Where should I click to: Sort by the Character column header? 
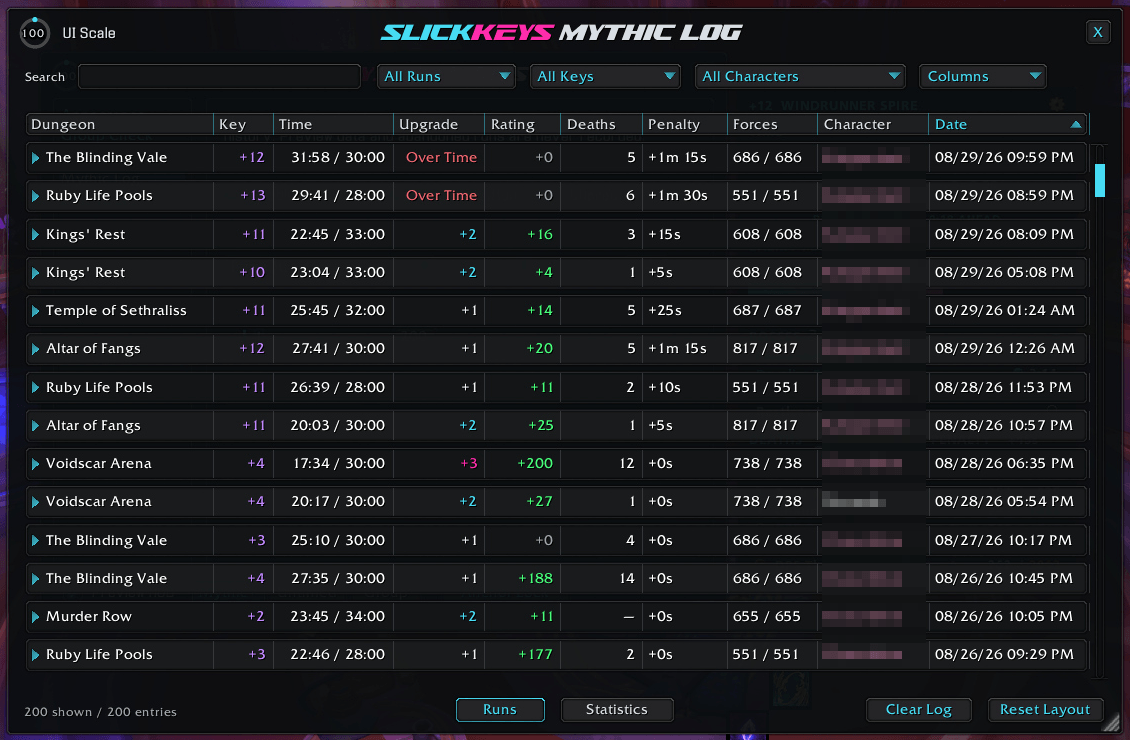tap(873, 124)
